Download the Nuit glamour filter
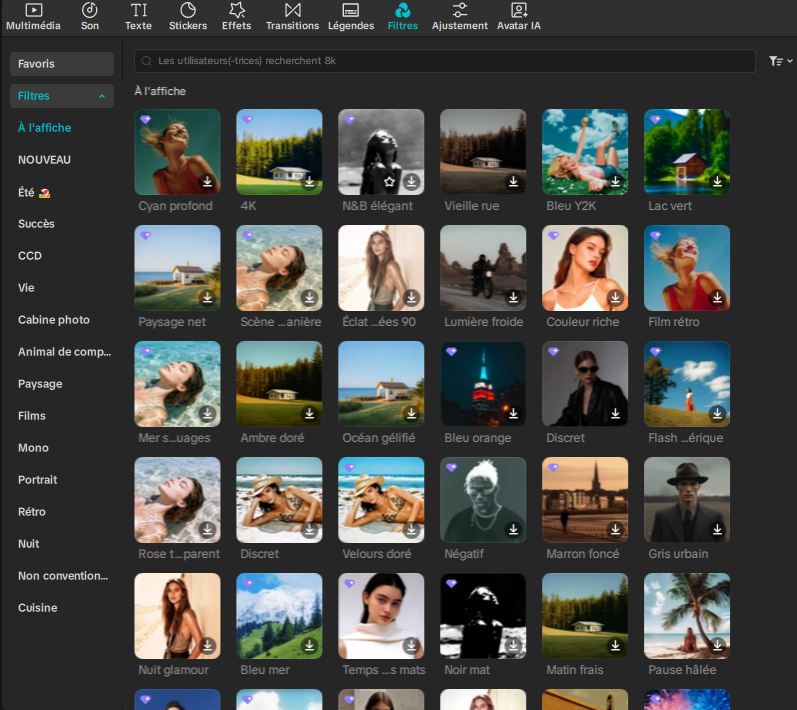 [207, 645]
